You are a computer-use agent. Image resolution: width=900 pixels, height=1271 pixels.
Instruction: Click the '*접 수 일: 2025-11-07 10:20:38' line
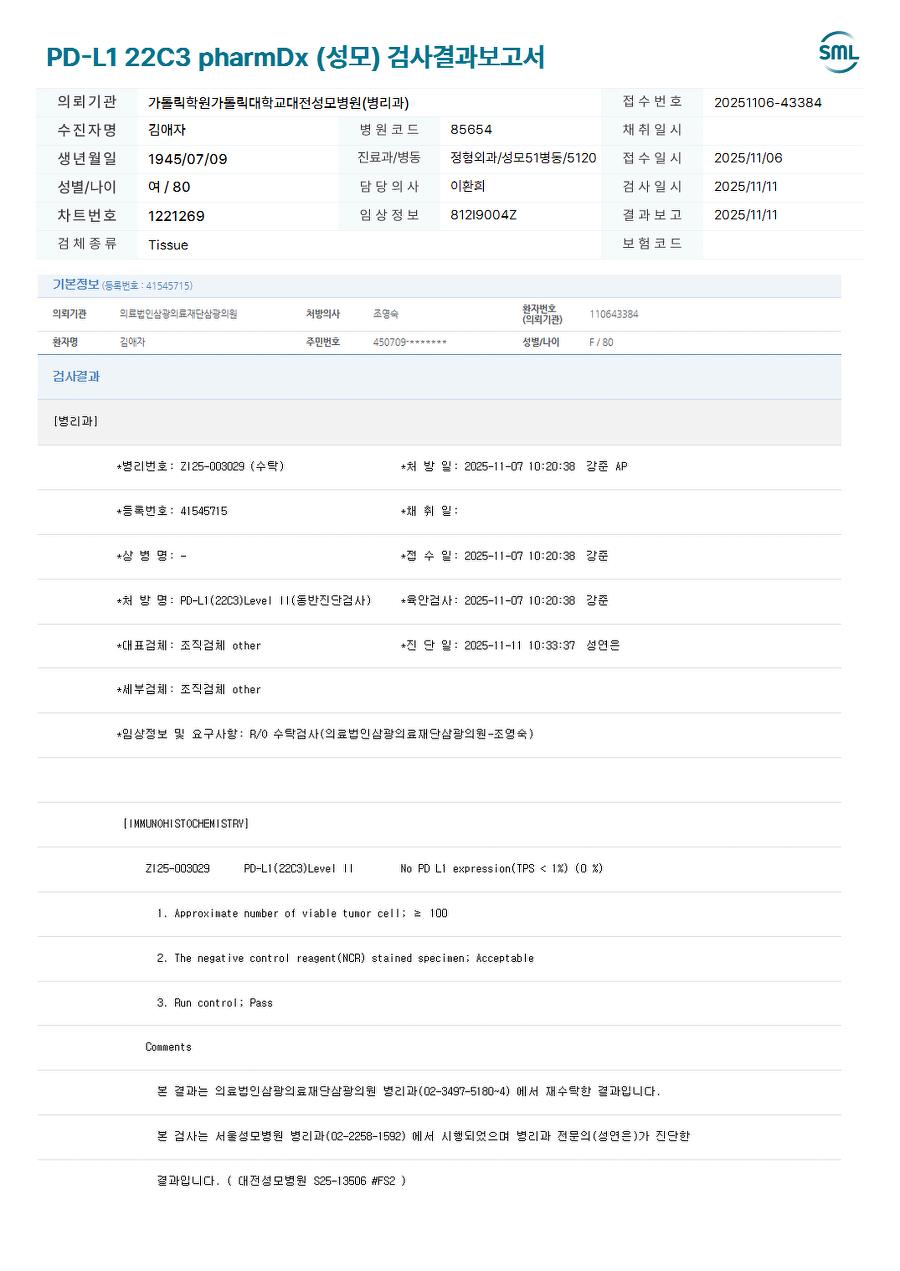[x=488, y=556]
